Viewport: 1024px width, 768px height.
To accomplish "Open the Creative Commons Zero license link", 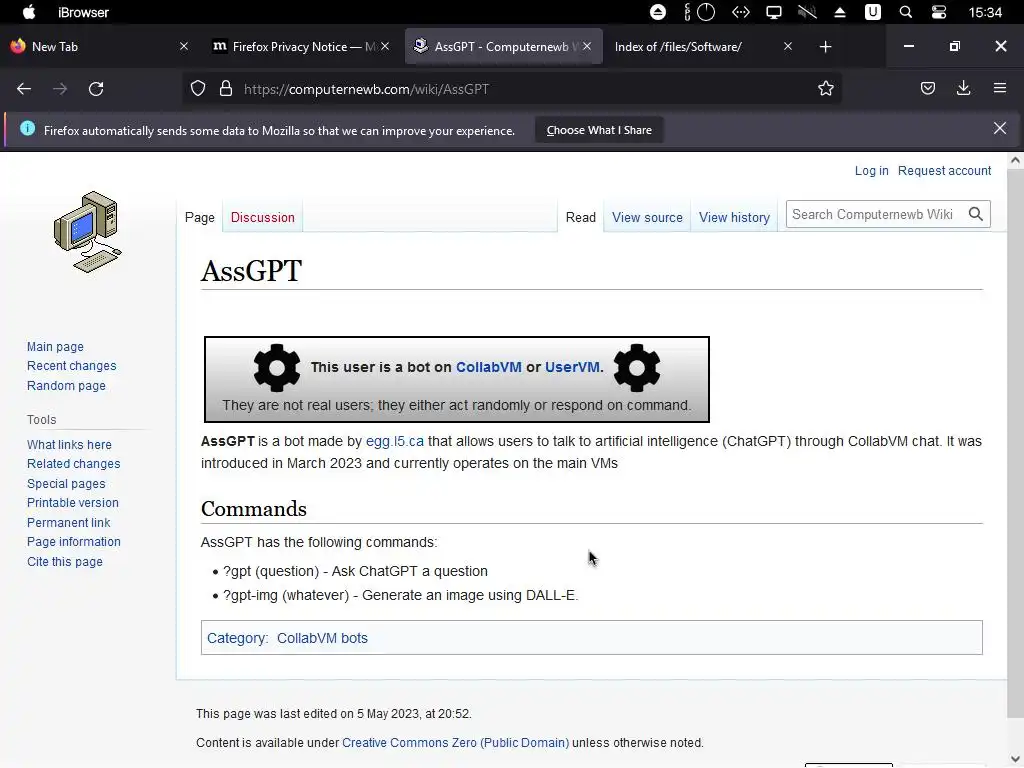I will [x=455, y=743].
